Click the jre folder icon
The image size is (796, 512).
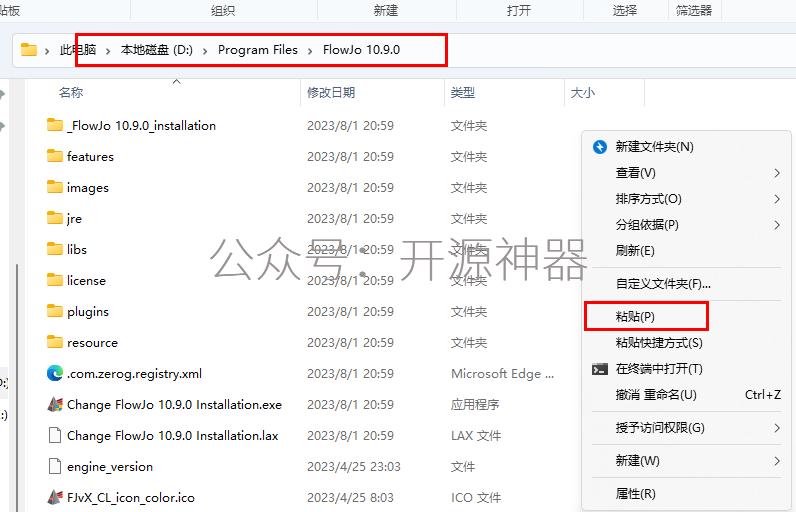point(55,218)
